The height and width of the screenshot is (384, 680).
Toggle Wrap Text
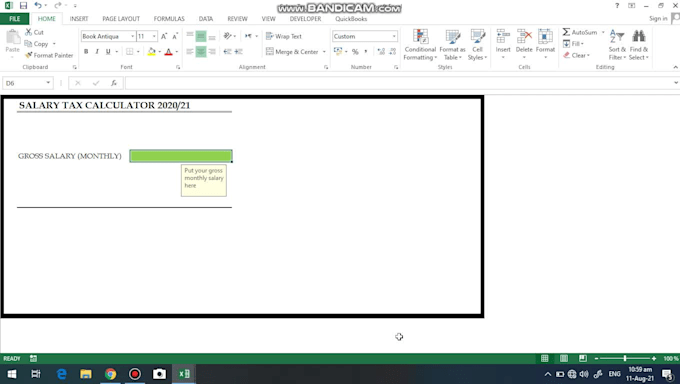tap(284, 36)
